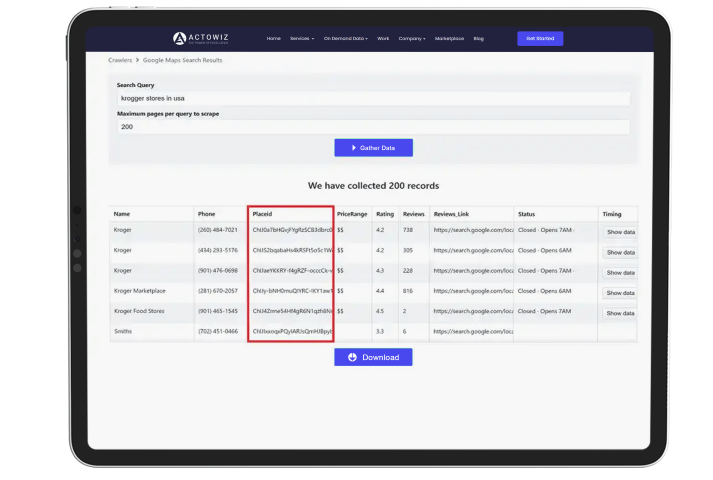
Task: Select the Kroger Food Stores status cell
Action: tap(544, 311)
